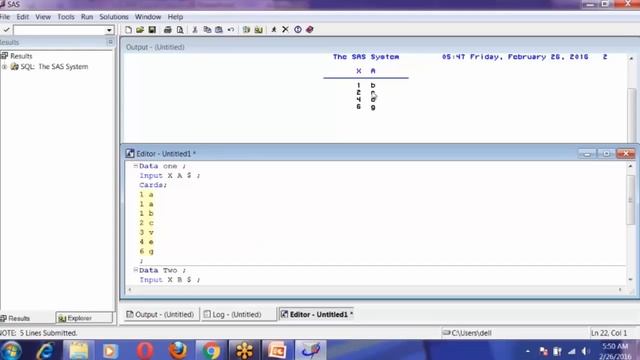
Task: Click the Cut scissors icon
Action: click(195, 30)
